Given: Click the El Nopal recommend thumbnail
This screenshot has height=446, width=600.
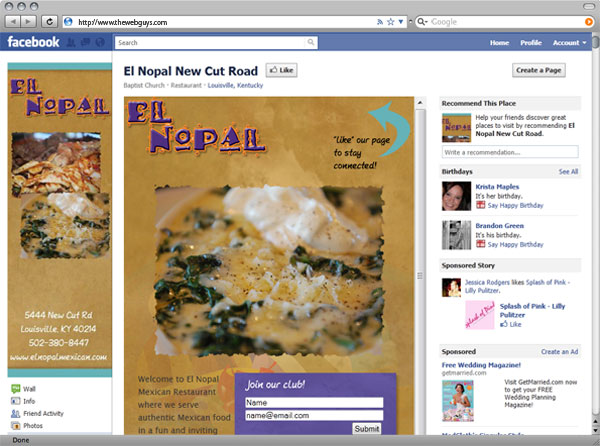Looking at the screenshot, I should click(457, 128).
